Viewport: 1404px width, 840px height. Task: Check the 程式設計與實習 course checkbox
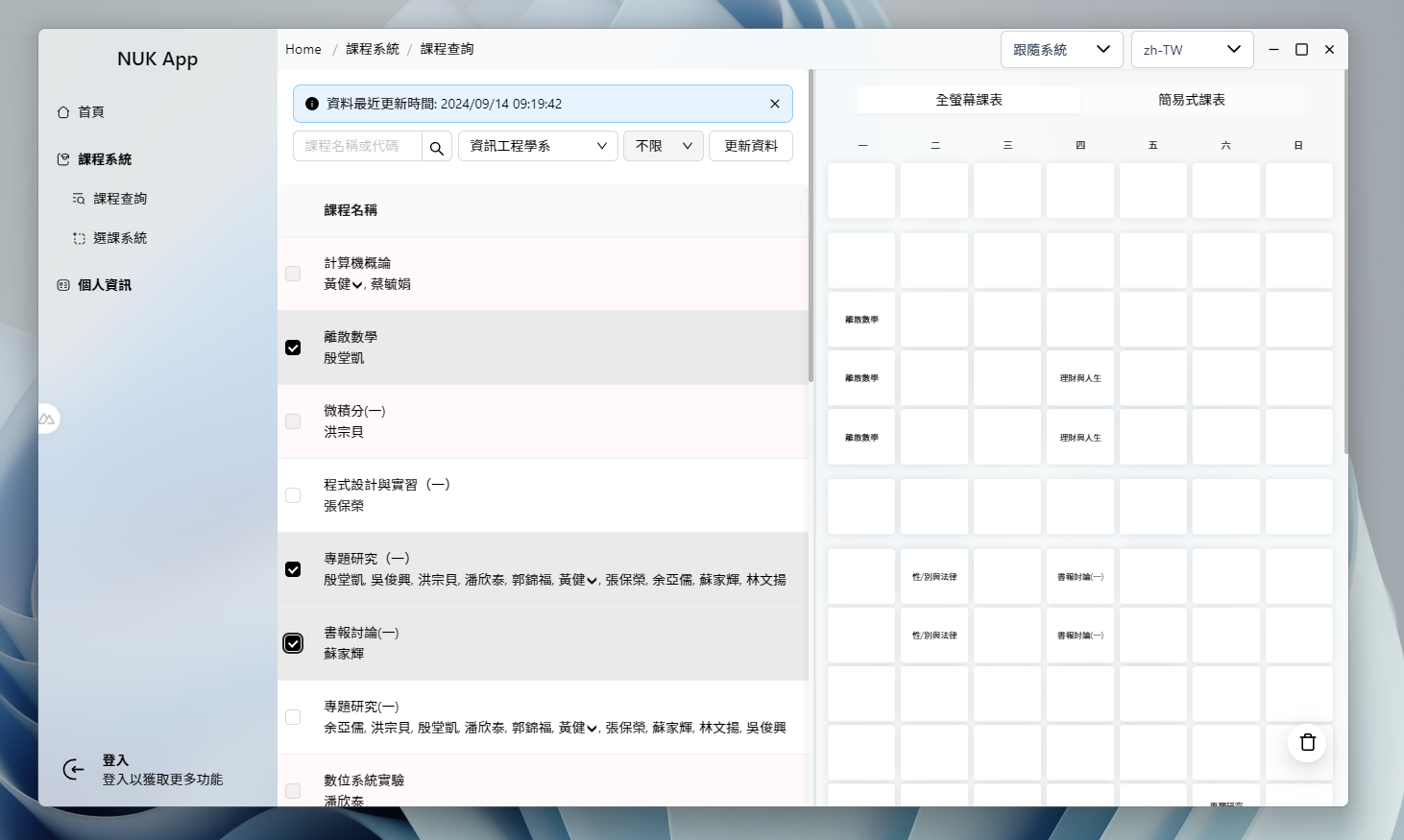(293, 495)
